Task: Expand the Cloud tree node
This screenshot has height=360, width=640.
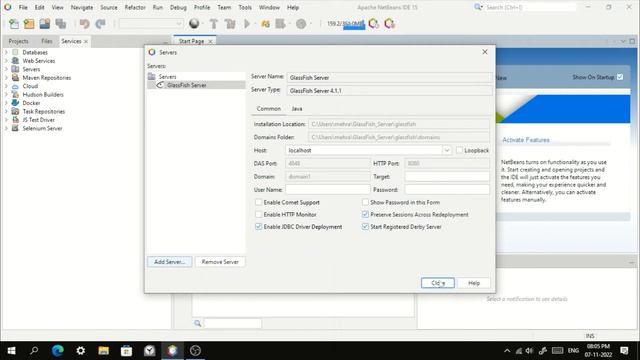Action: click(x=6, y=86)
